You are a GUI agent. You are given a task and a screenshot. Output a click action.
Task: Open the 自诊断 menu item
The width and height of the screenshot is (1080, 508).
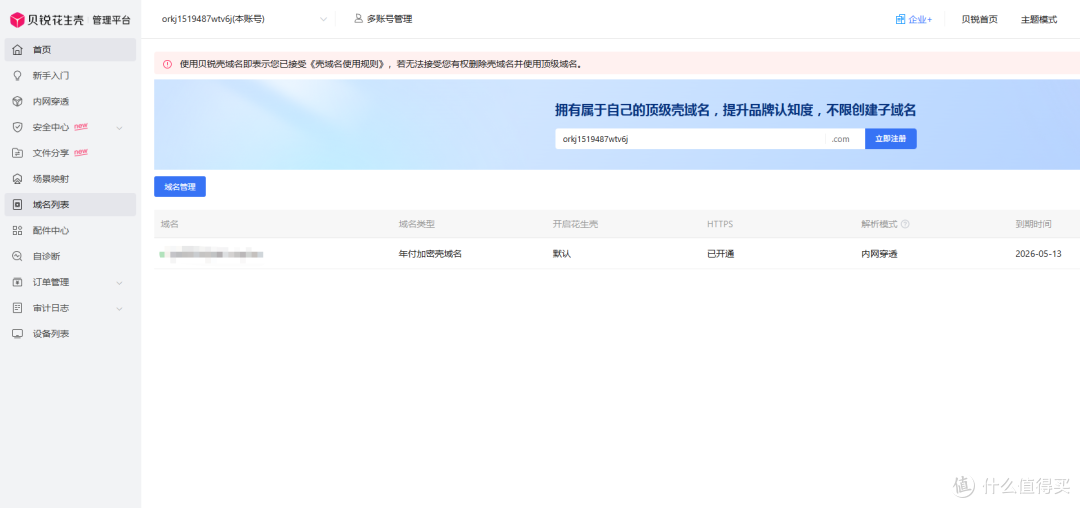(x=70, y=256)
